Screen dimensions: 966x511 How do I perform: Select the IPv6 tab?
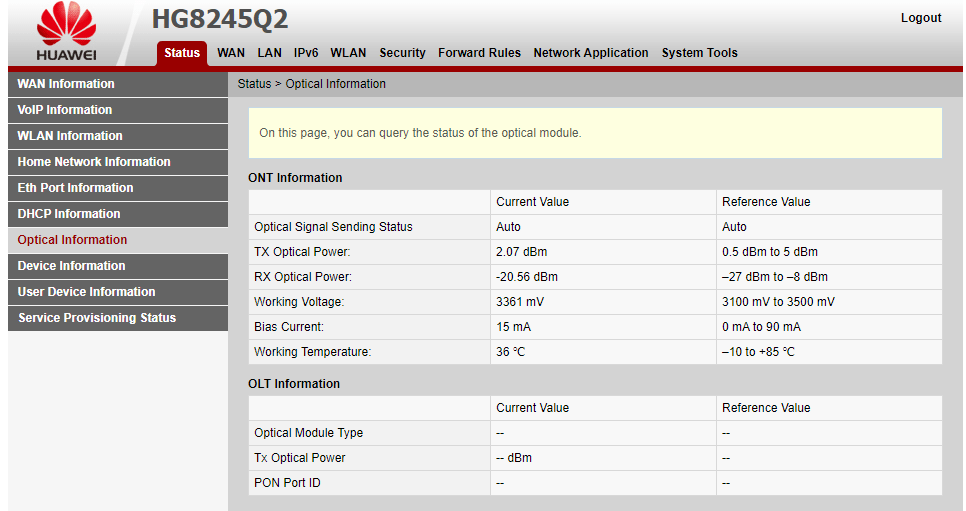pyautogui.click(x=306, y=53)
